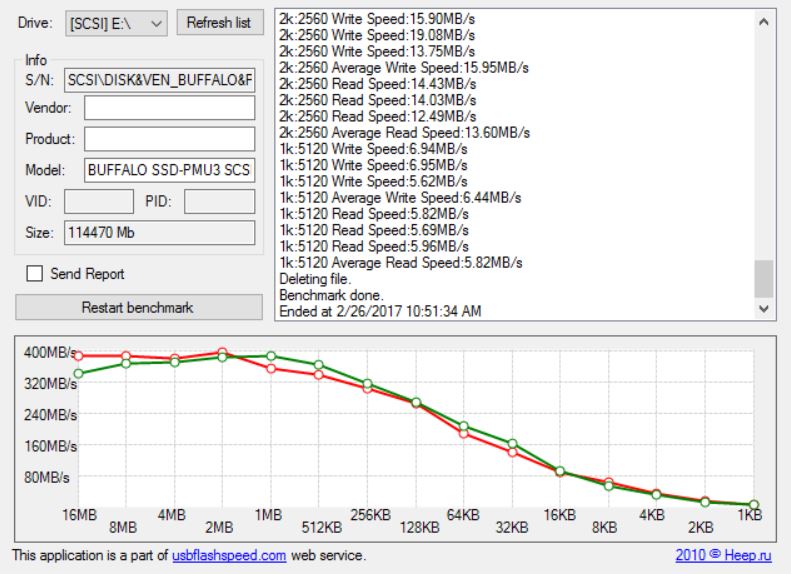Focus the empty Product text field
Viewport: 791px width, 574px height.
point(169,139)
